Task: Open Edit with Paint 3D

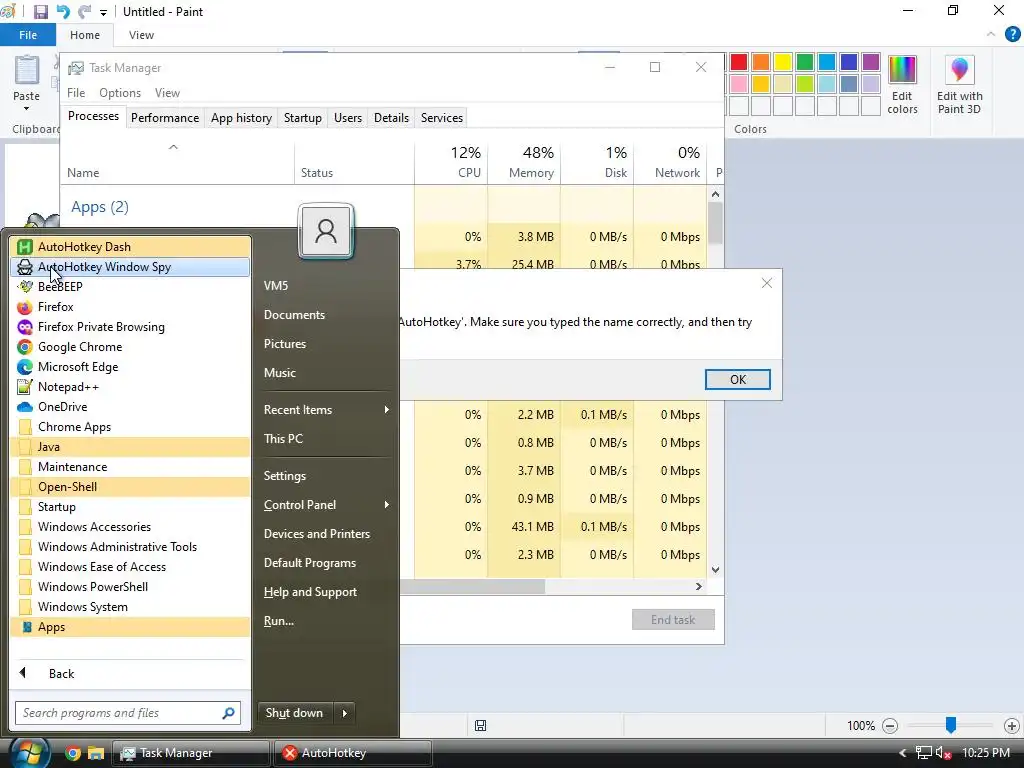Action: pos(959,85)
